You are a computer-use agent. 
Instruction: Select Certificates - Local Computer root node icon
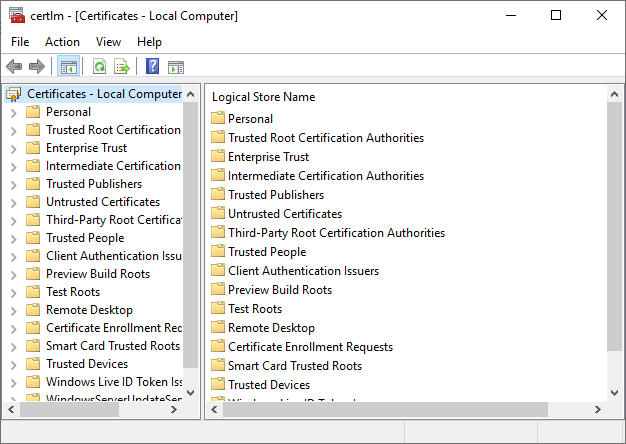(14, 94)
